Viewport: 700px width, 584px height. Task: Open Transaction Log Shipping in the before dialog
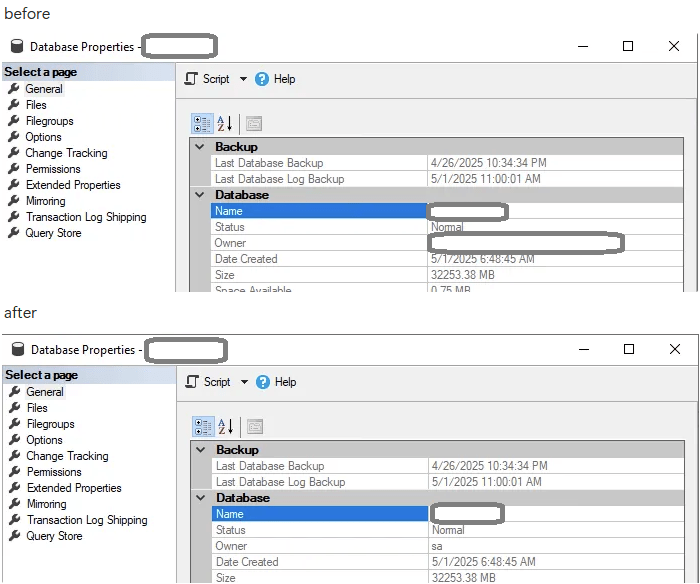tap(86, 217)
